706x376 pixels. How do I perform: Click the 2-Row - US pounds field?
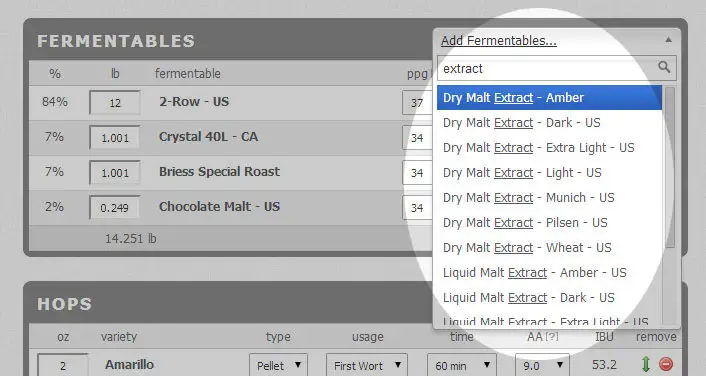(x=115, y=103)
